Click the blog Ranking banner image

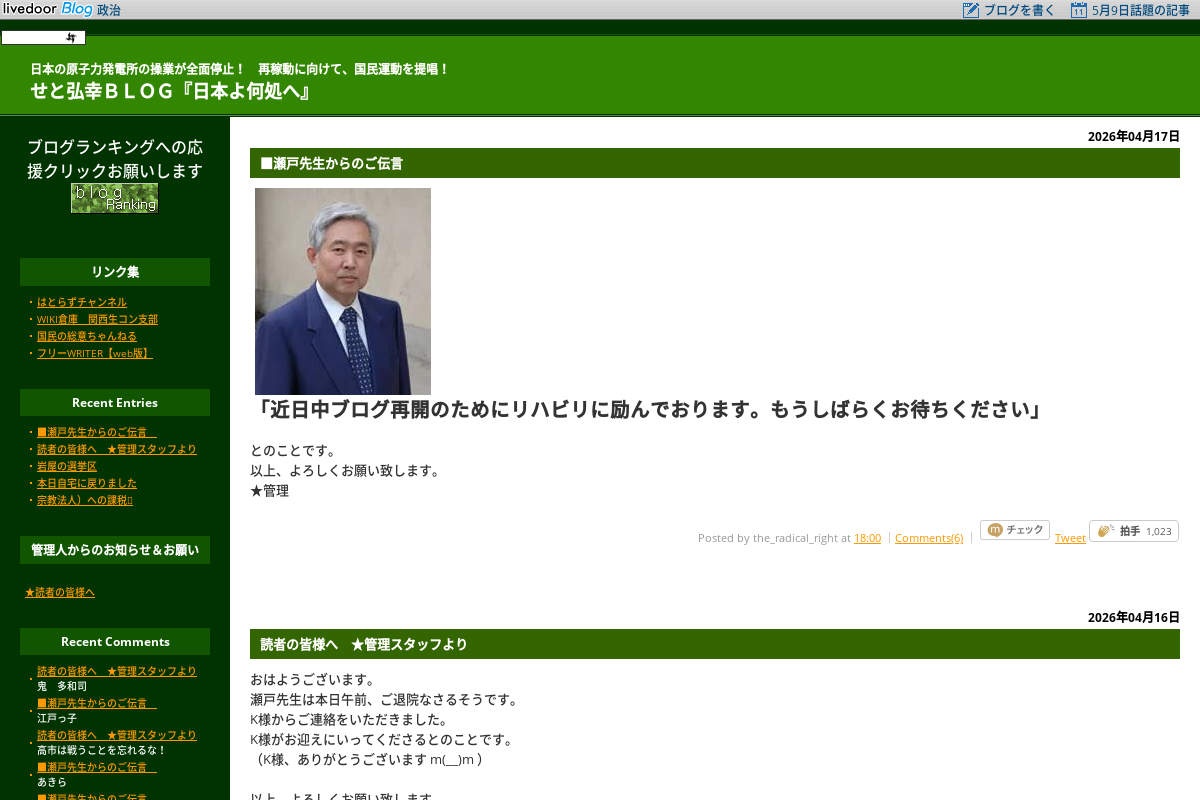[x=115, y=198]
